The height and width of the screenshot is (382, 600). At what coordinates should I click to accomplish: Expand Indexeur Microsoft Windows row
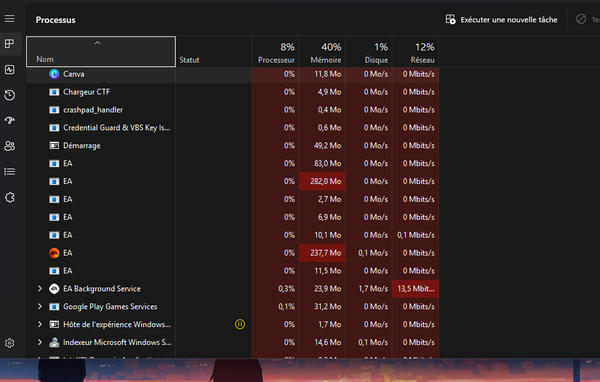[x=39, y=342]
